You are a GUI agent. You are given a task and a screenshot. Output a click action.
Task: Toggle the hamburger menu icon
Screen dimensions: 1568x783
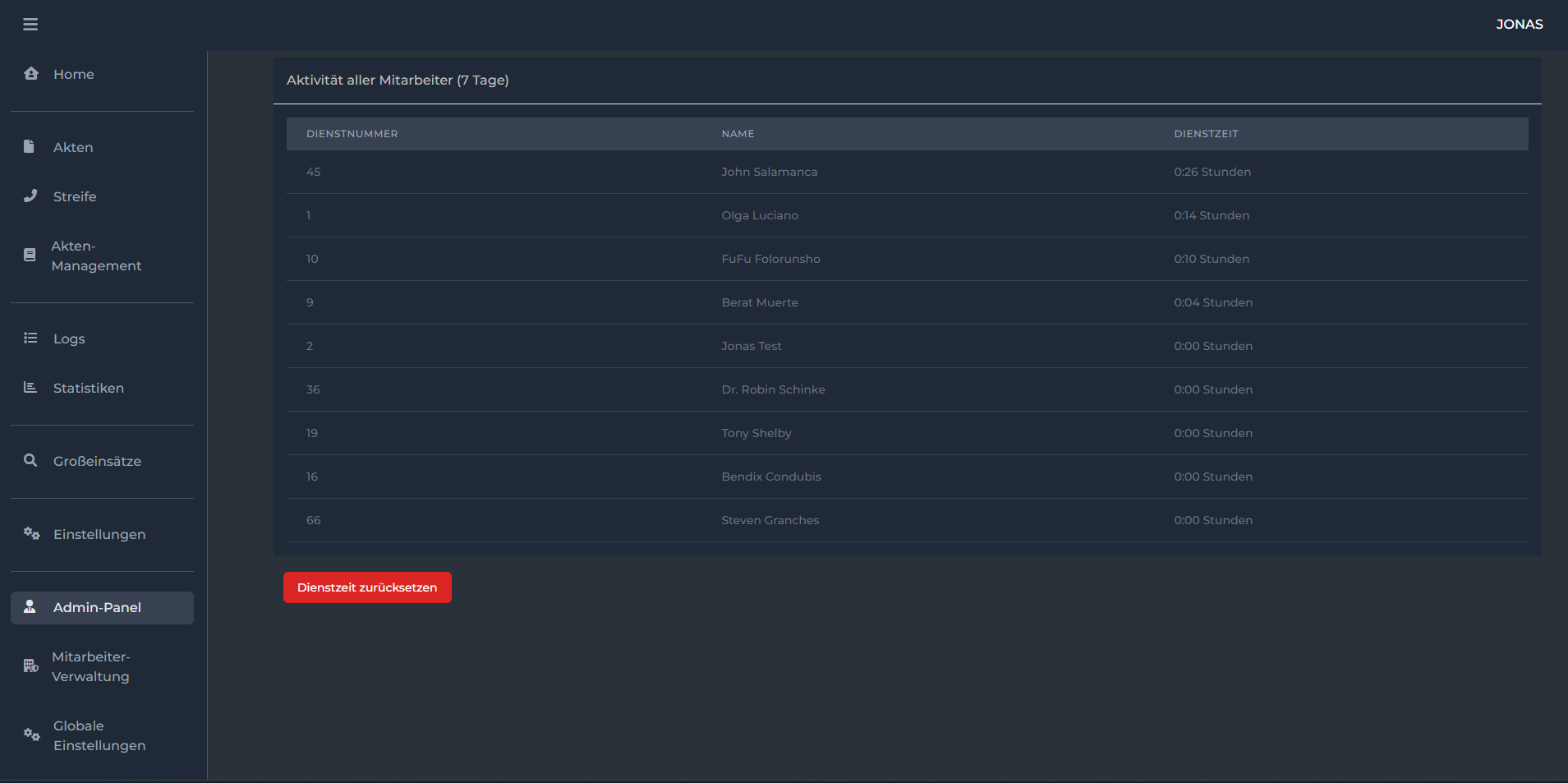point(30,25)
